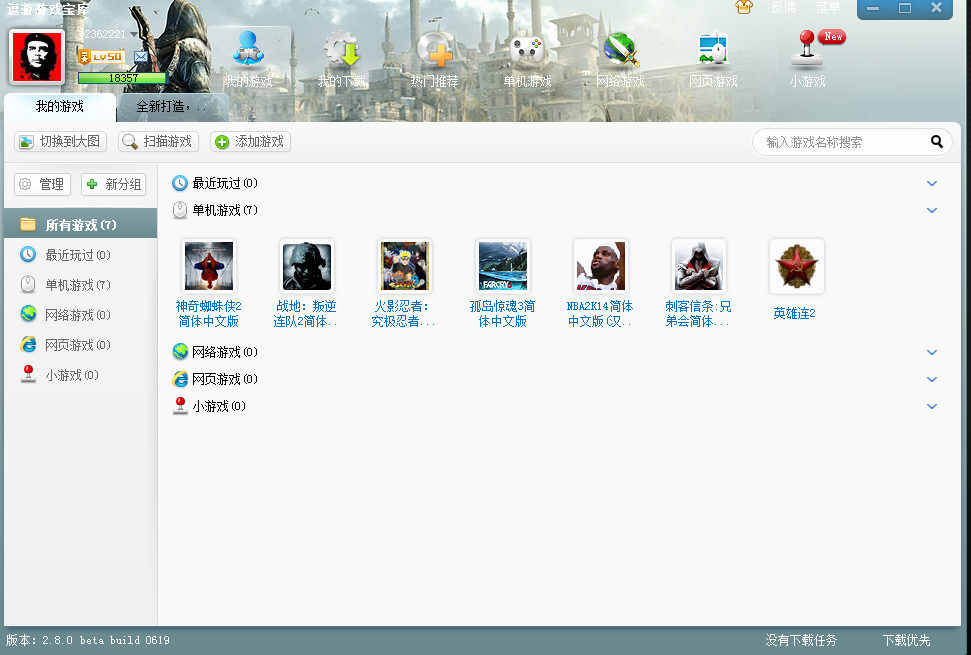This screenshot has height=655, width=971.
Task: Click the 英雄连2 title link
Action: [795, 313]
